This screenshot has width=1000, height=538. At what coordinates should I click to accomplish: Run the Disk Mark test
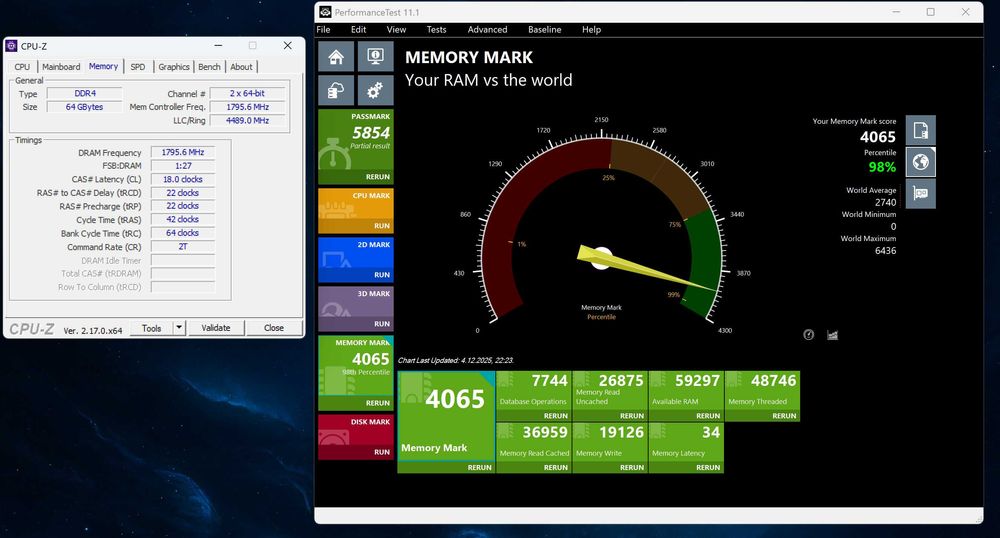pos(382,452)
